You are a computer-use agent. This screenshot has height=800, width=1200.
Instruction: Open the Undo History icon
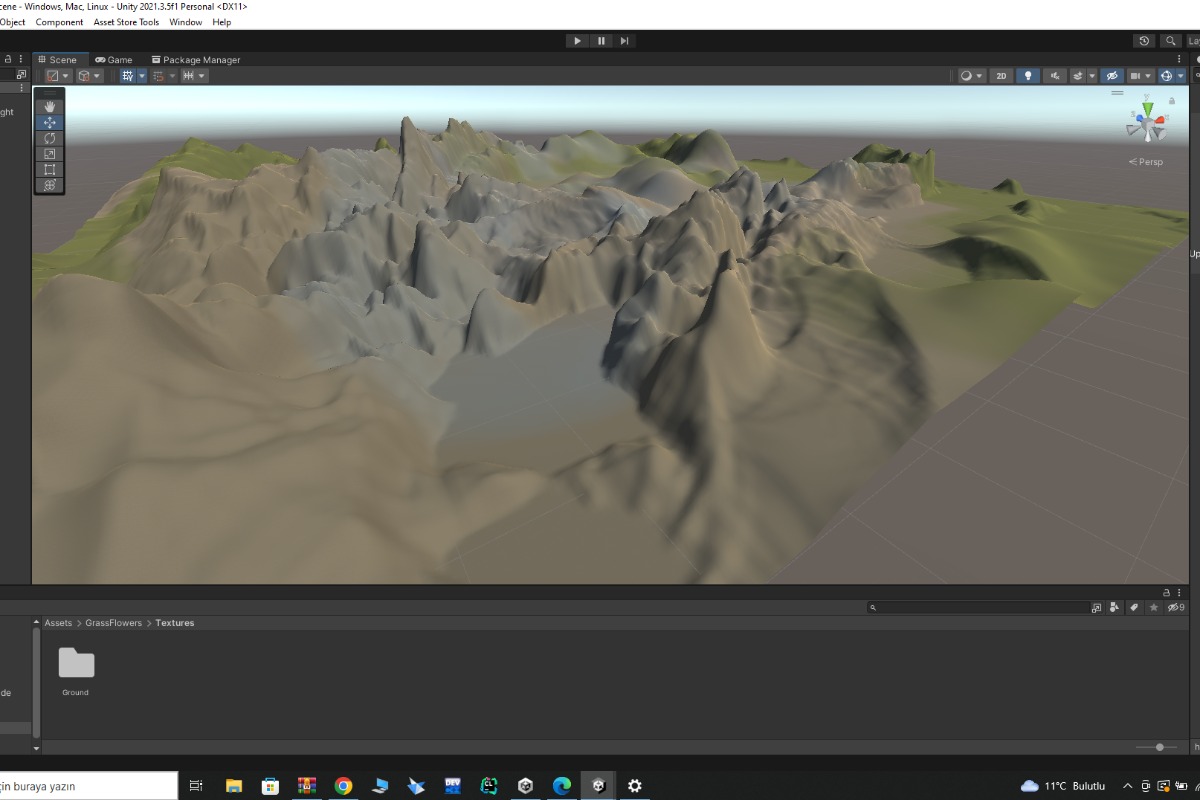coord(1144,41)
